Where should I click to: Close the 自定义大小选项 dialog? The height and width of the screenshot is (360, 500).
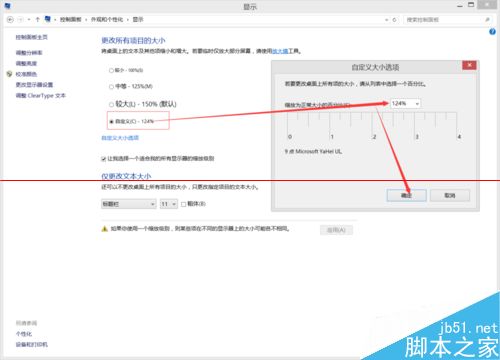click(469, 65)
